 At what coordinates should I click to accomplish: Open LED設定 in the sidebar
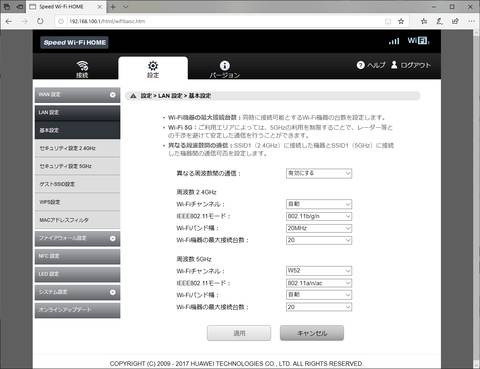77,274
